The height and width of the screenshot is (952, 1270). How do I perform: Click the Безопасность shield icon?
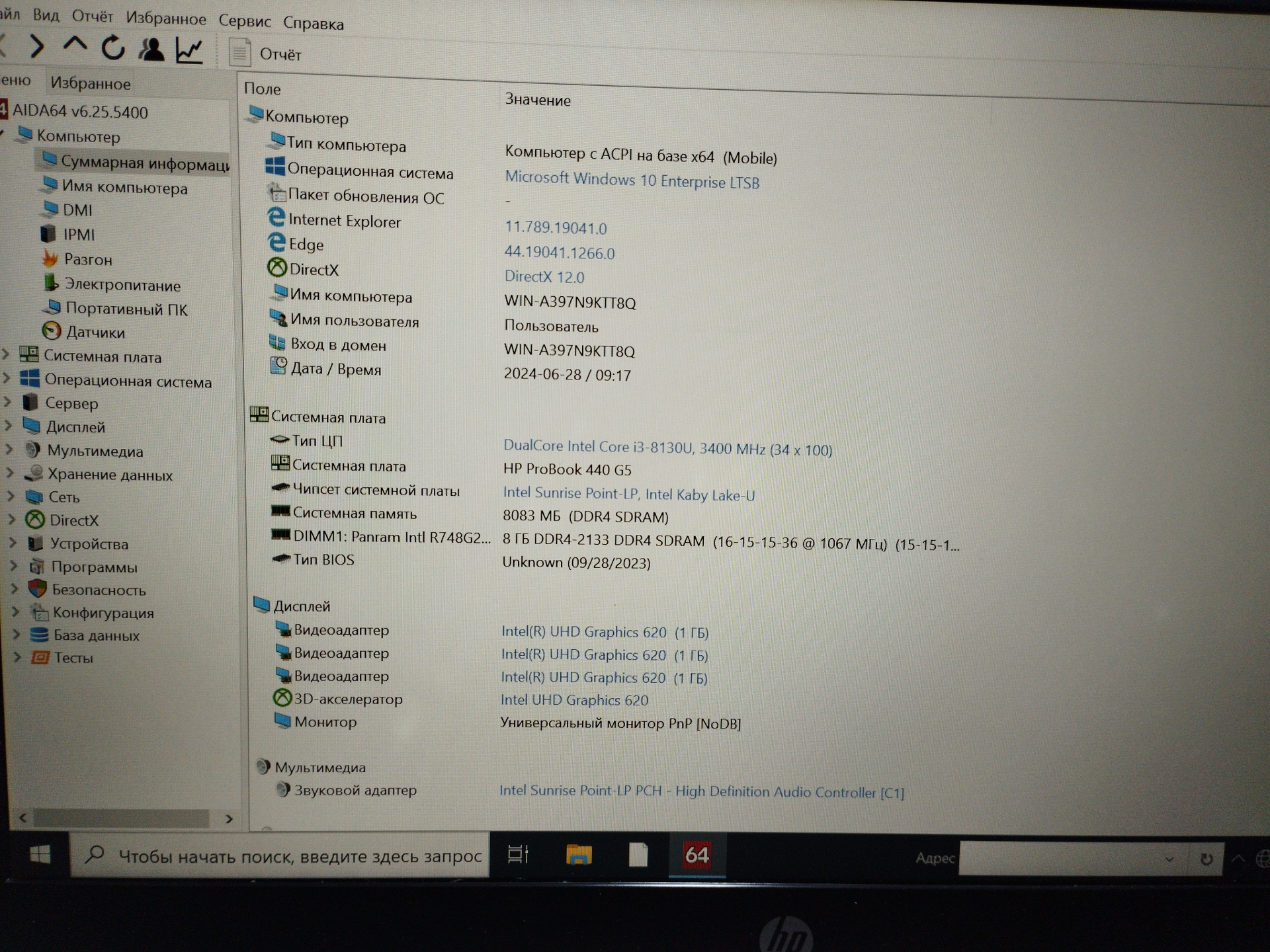pyautogui.click(x=38, y=588)
